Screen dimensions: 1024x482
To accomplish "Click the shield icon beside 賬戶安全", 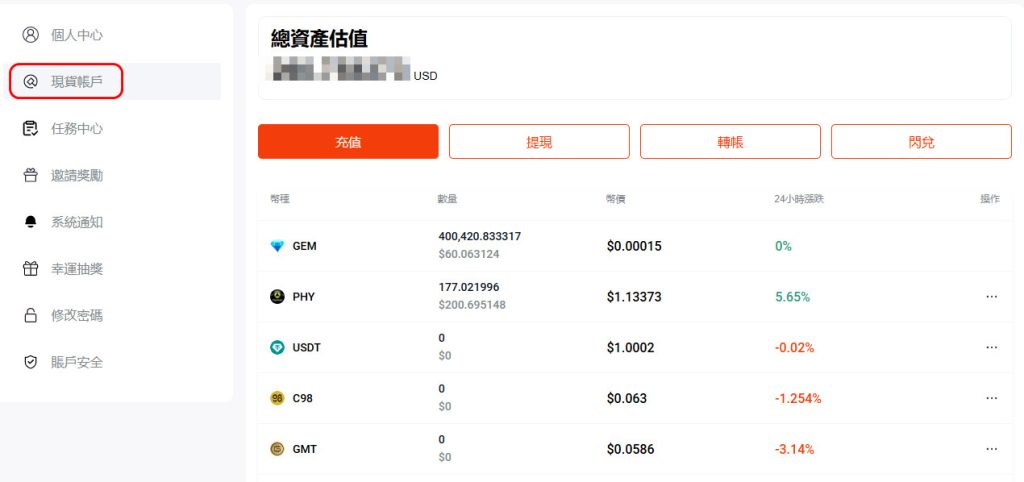I will point(31,362).
